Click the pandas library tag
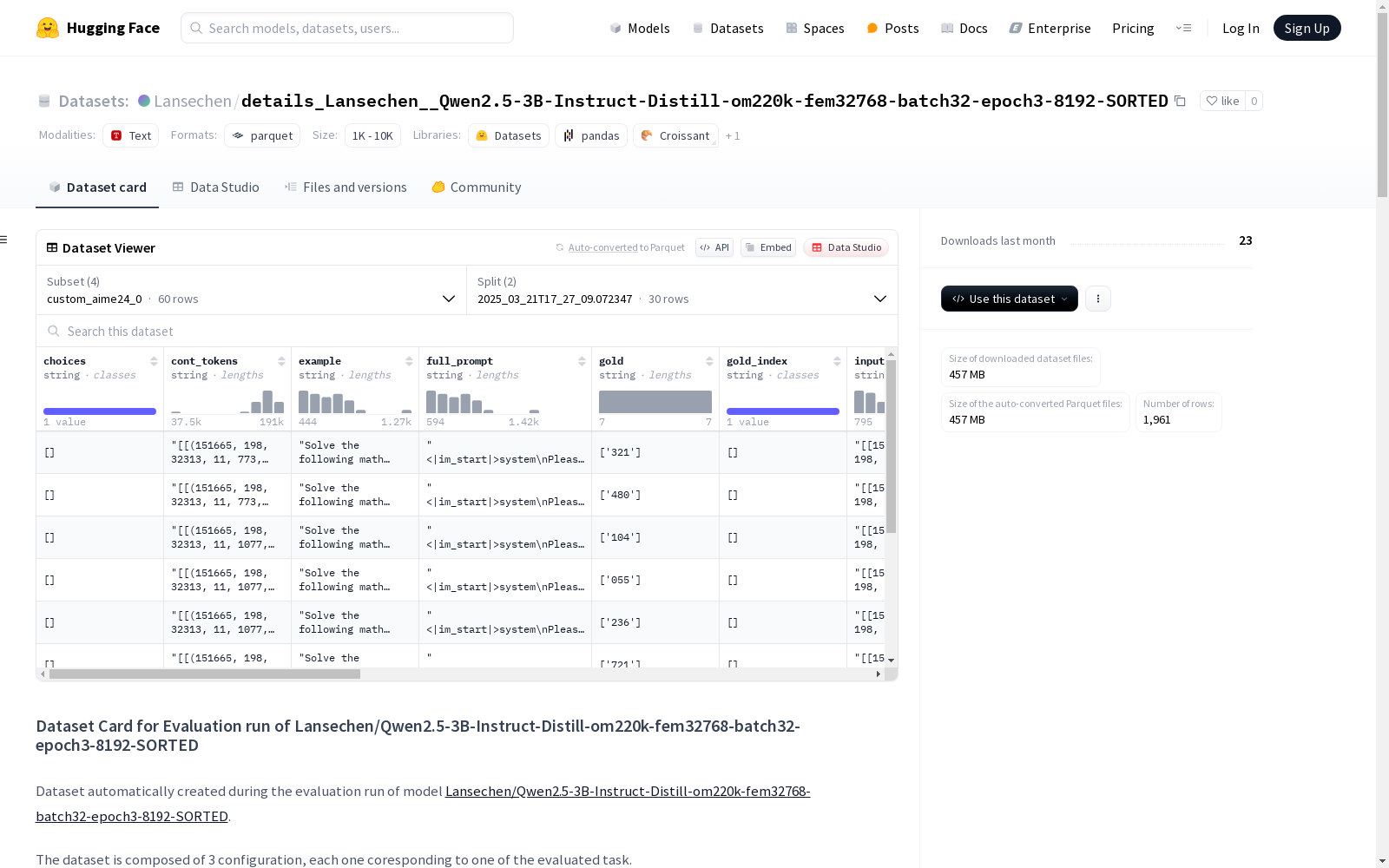Viewport: 1389px width, 868px height. click(x=591, y=135)
